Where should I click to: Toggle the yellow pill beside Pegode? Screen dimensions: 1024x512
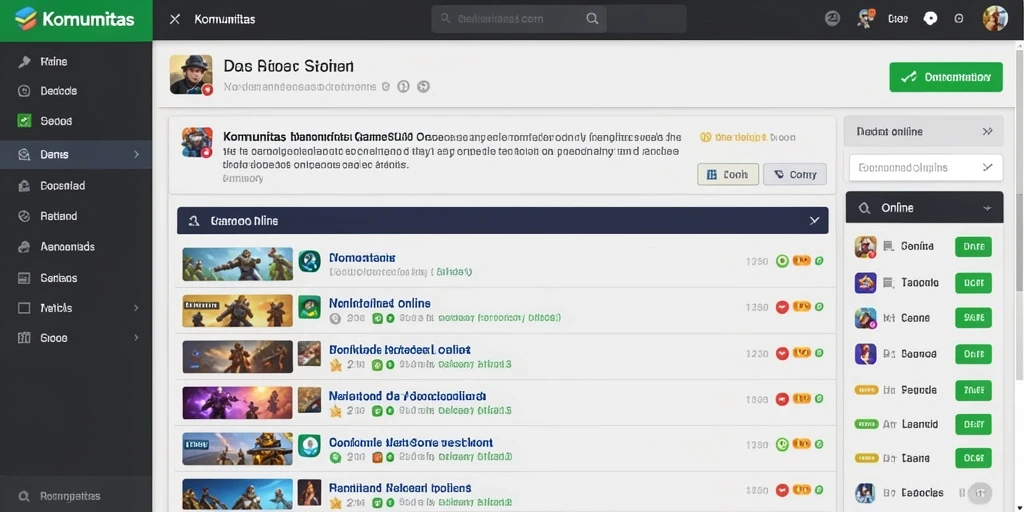coord(865,390)
